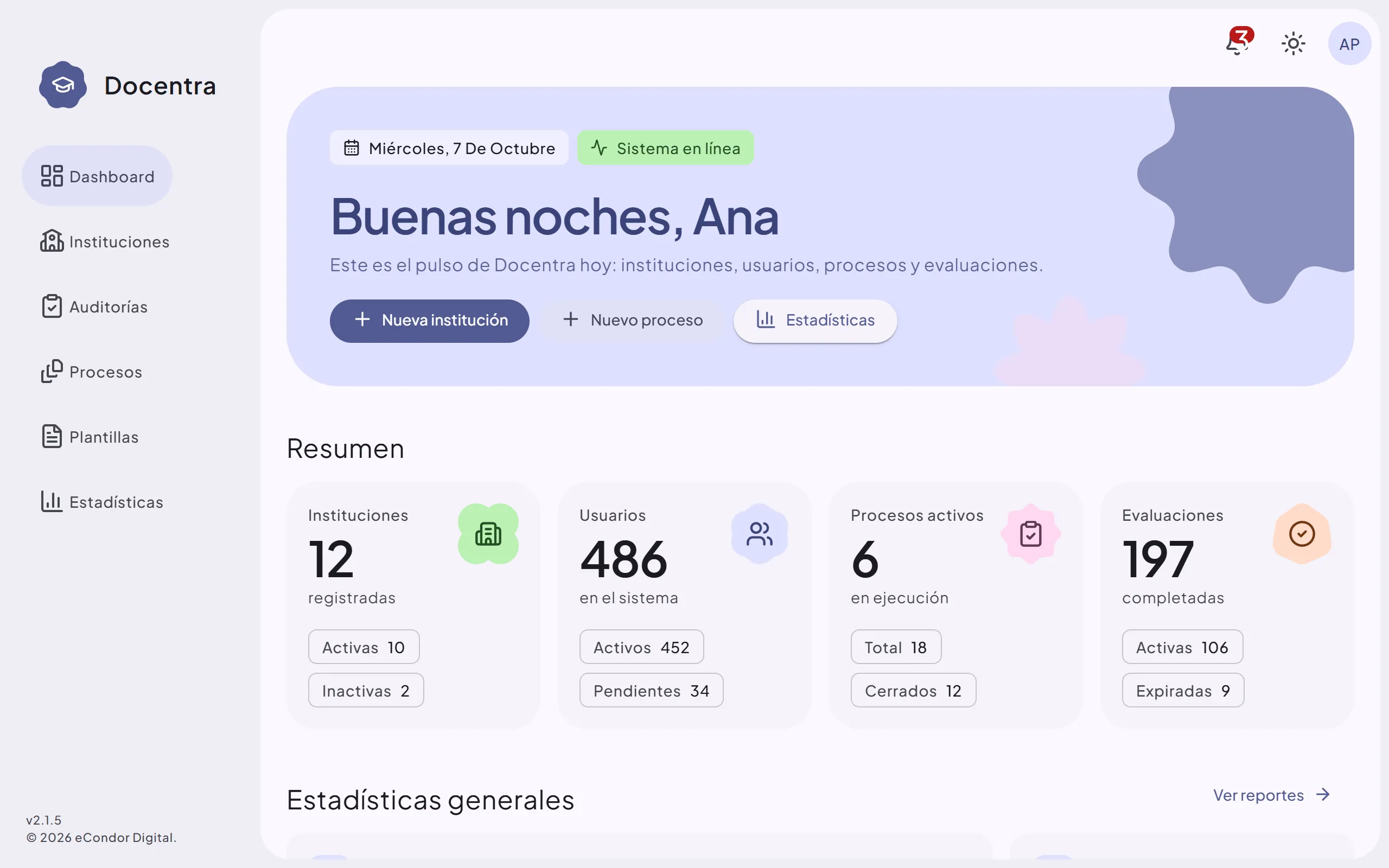1389x868 pixels.
Task: Click the bar-chart icon on banner Estadísticas button
Action: coord(766,319)
